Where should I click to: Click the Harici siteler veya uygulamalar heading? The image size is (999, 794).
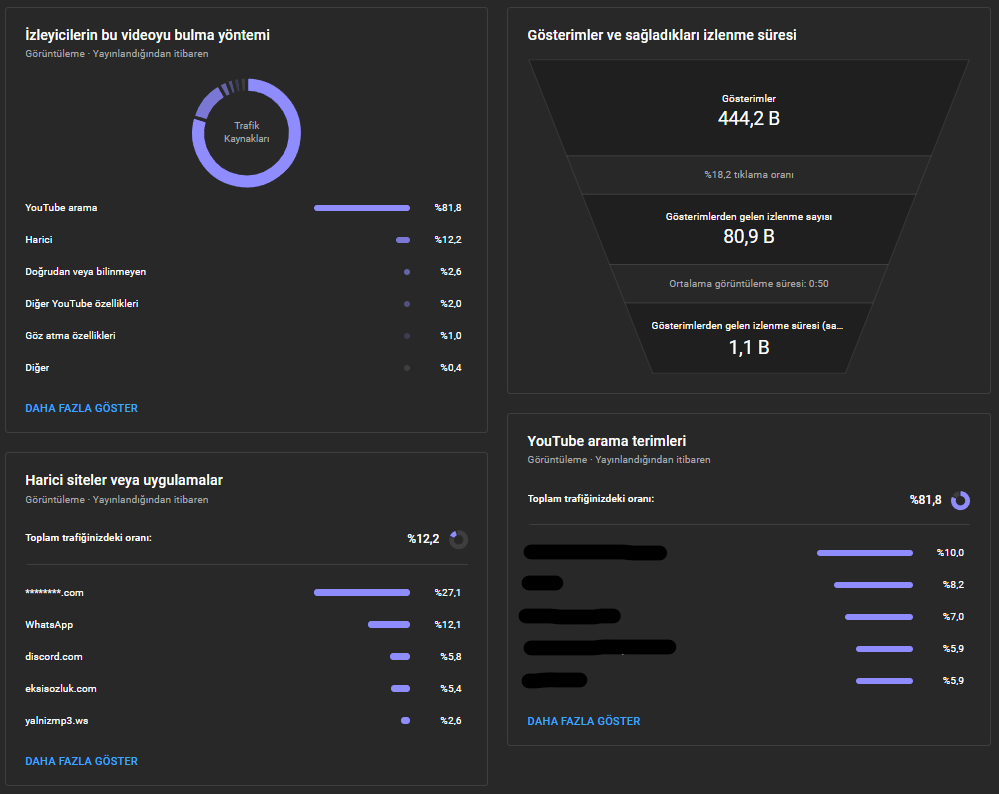tap(124, 480)
